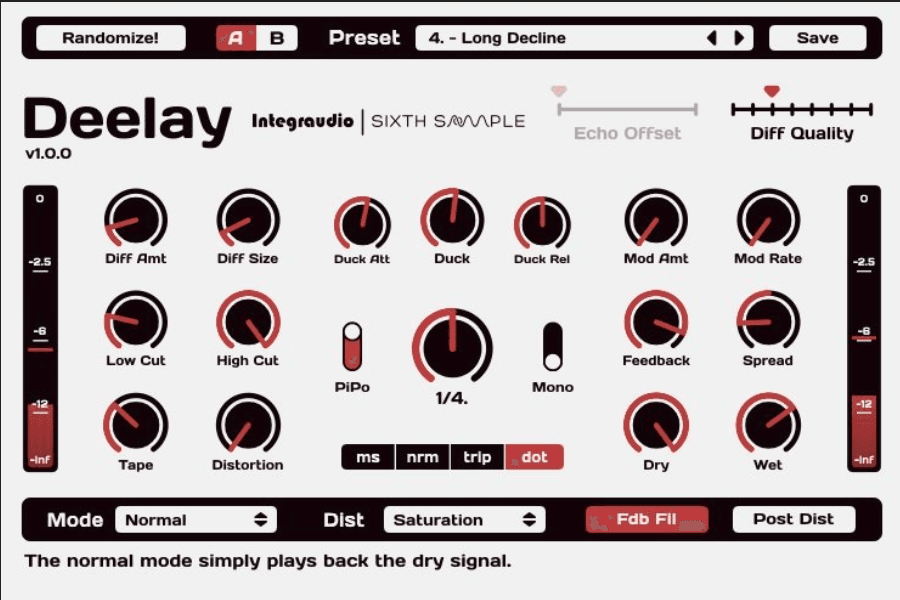Click the Diff Size knob
The image size is (900, 600).
[248, 220]
